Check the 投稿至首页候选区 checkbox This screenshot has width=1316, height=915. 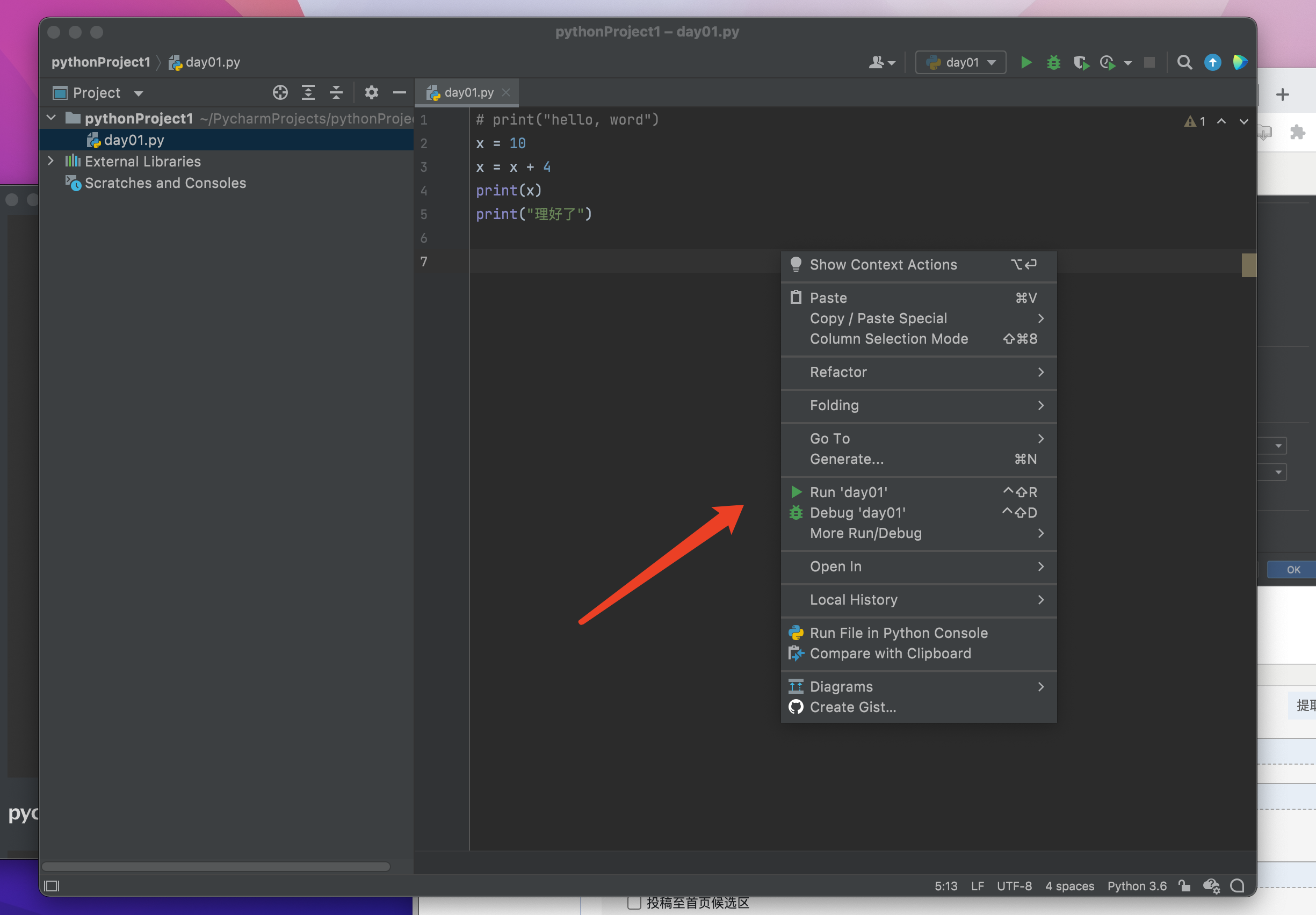tap(634, 903)
